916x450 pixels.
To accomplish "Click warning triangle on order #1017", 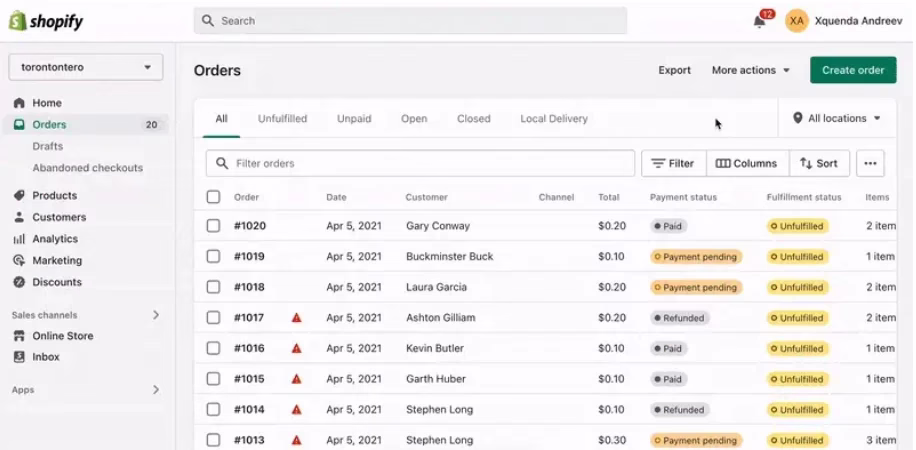I will click(x=297, y=318).
